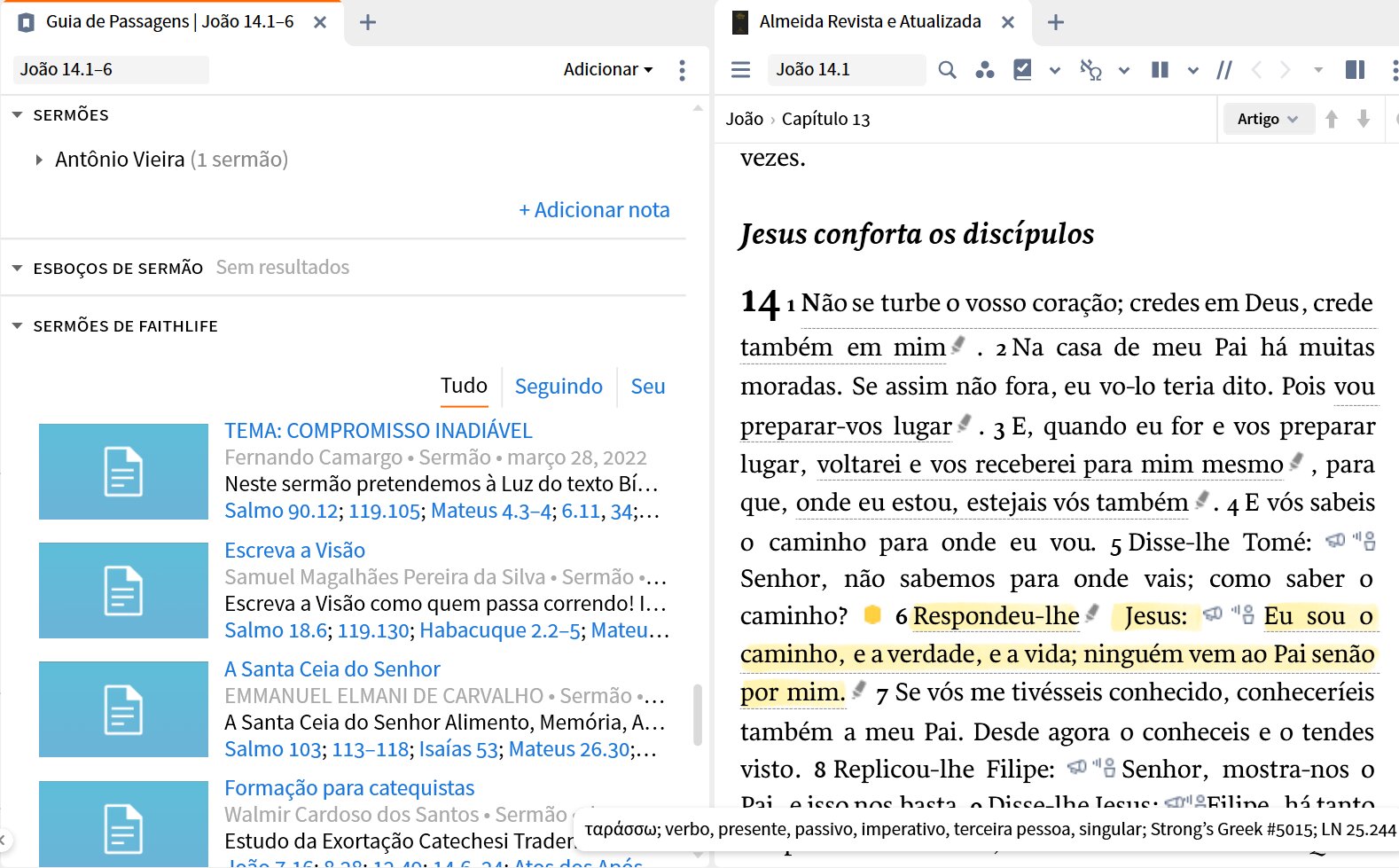Click the yellow highlight marker before verse 6
The height and width of the screenshot is (868, 1399).
click(x=872, y=614)
